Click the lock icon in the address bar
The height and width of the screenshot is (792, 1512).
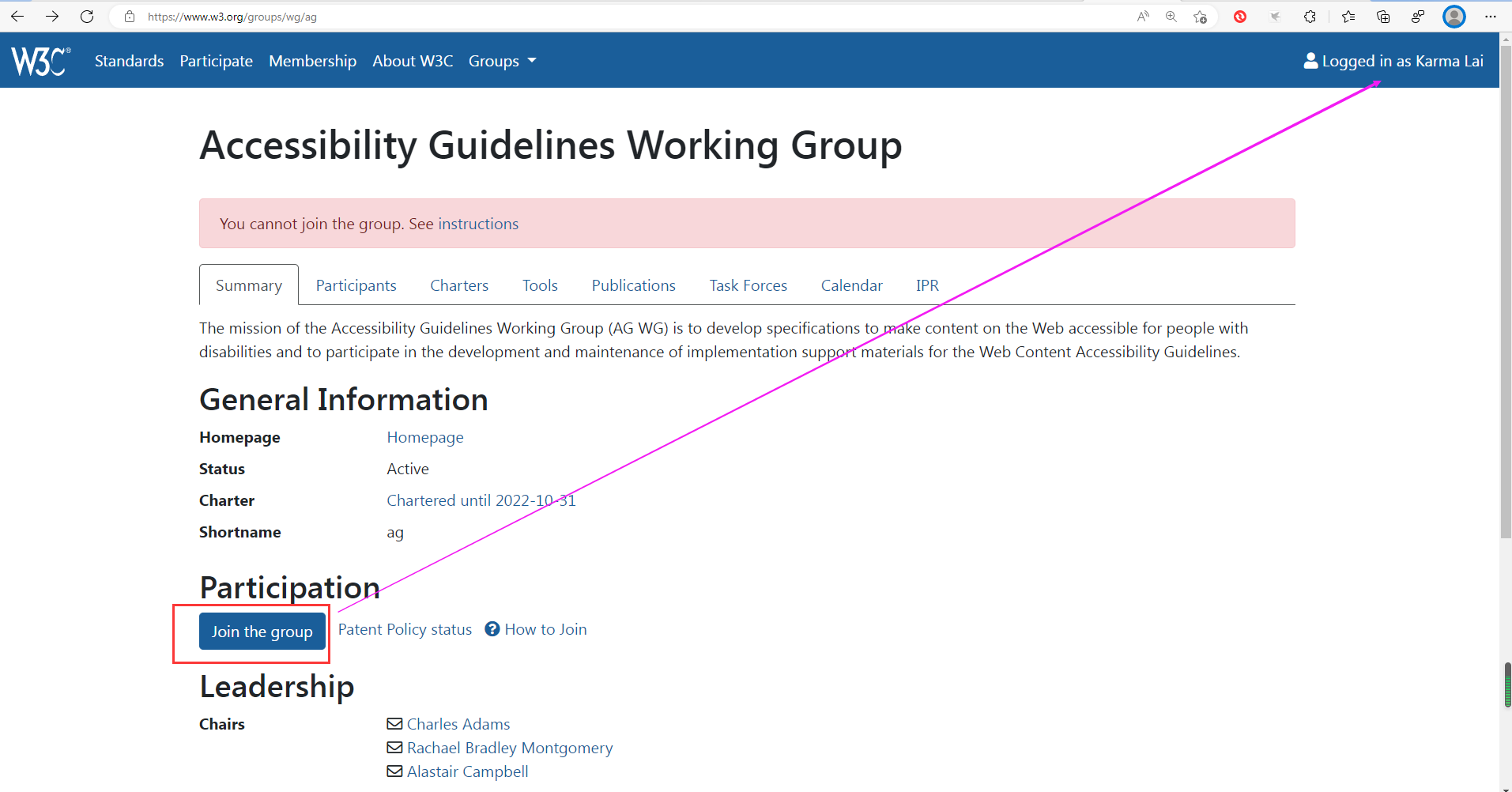[130, 16]
